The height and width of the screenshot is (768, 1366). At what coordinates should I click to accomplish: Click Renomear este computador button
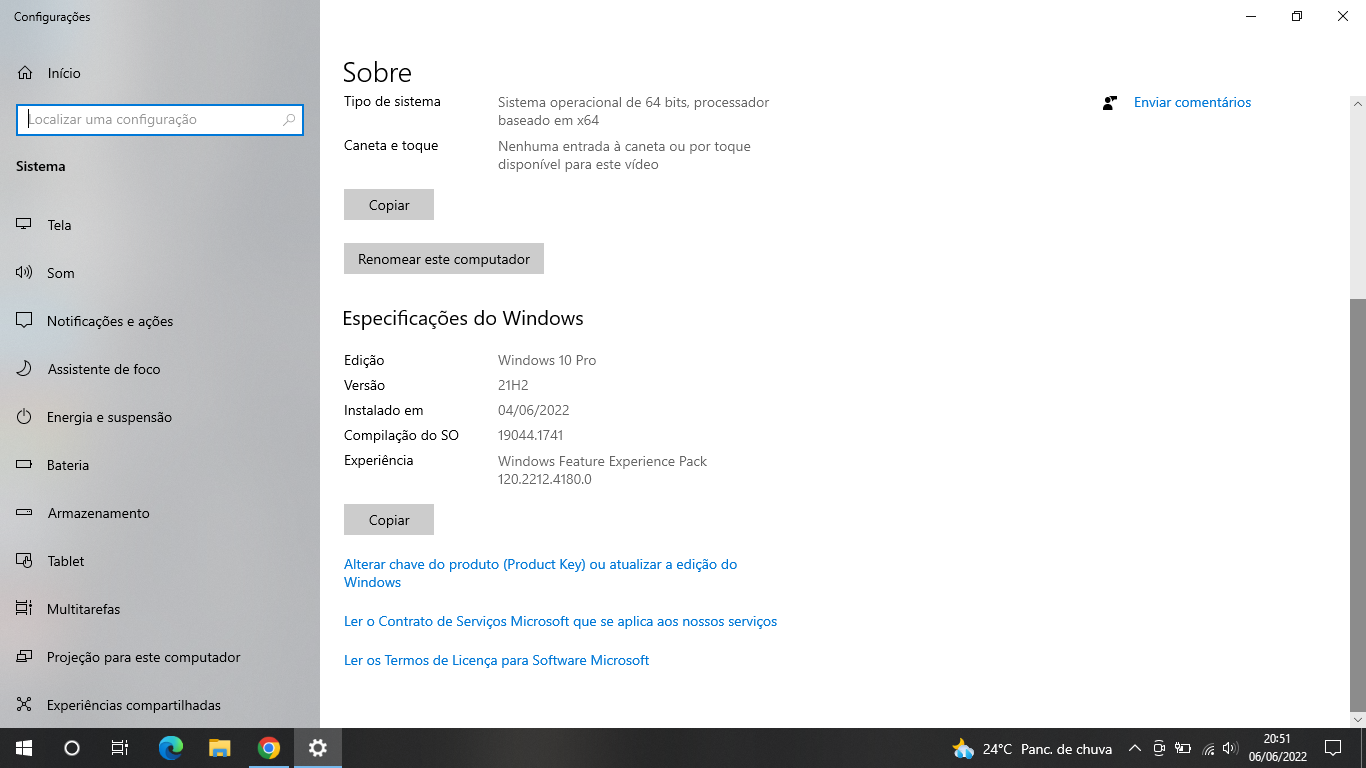444,259
